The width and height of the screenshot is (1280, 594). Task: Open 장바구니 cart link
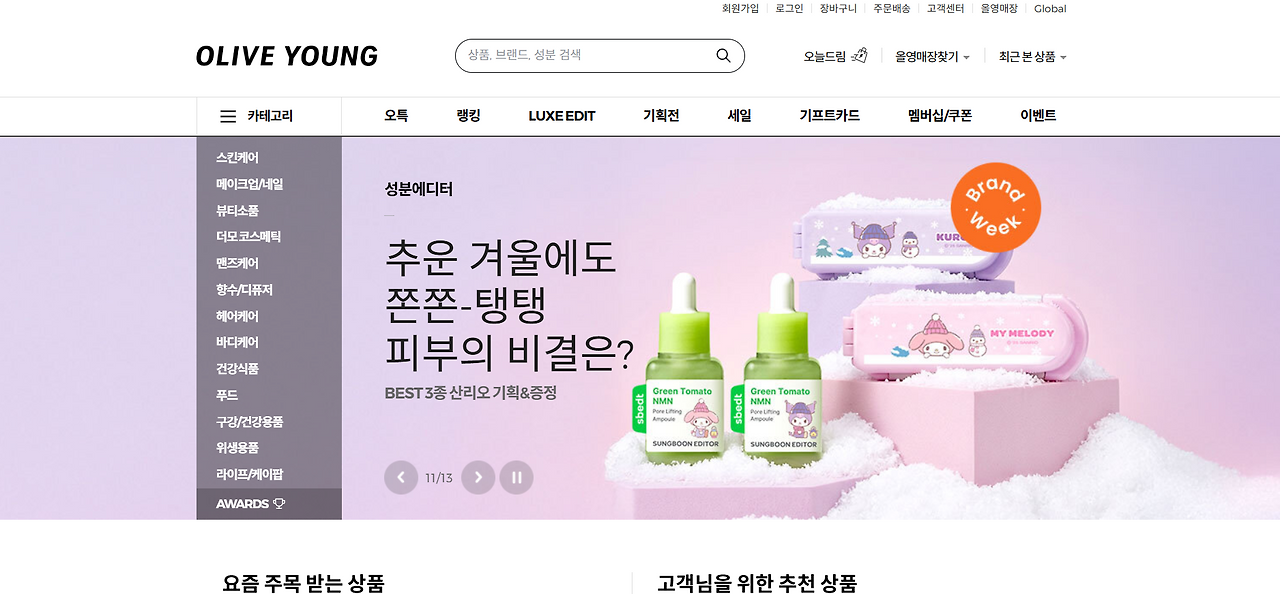838,9
